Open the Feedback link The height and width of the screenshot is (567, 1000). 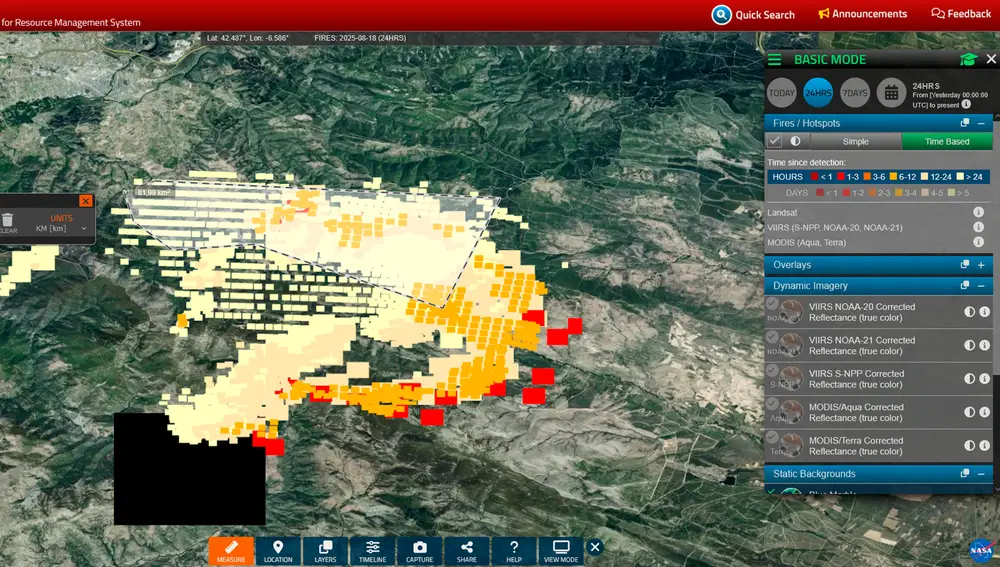(x=961, y=14)
